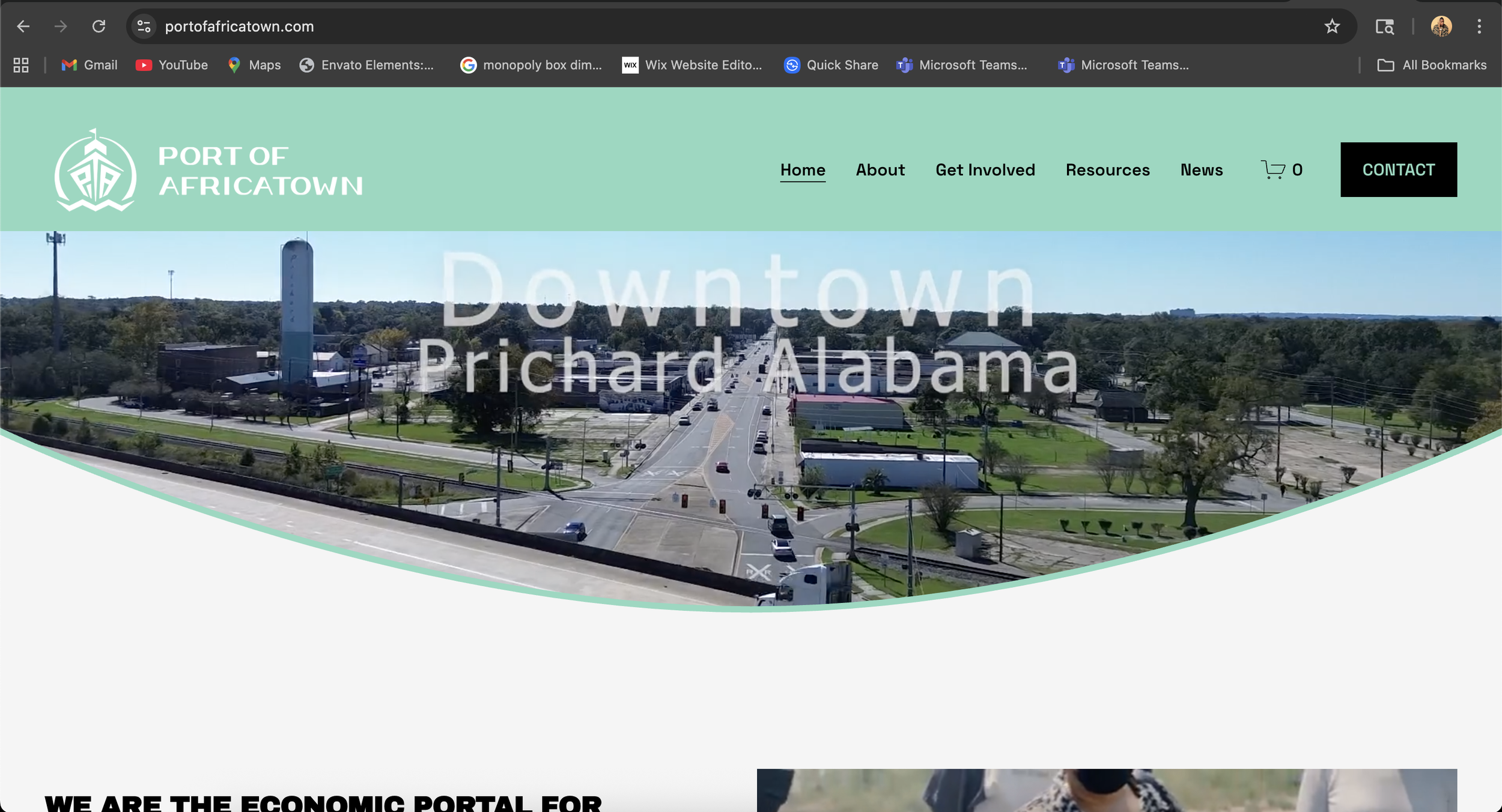Open the About menu item

point(880,170)
